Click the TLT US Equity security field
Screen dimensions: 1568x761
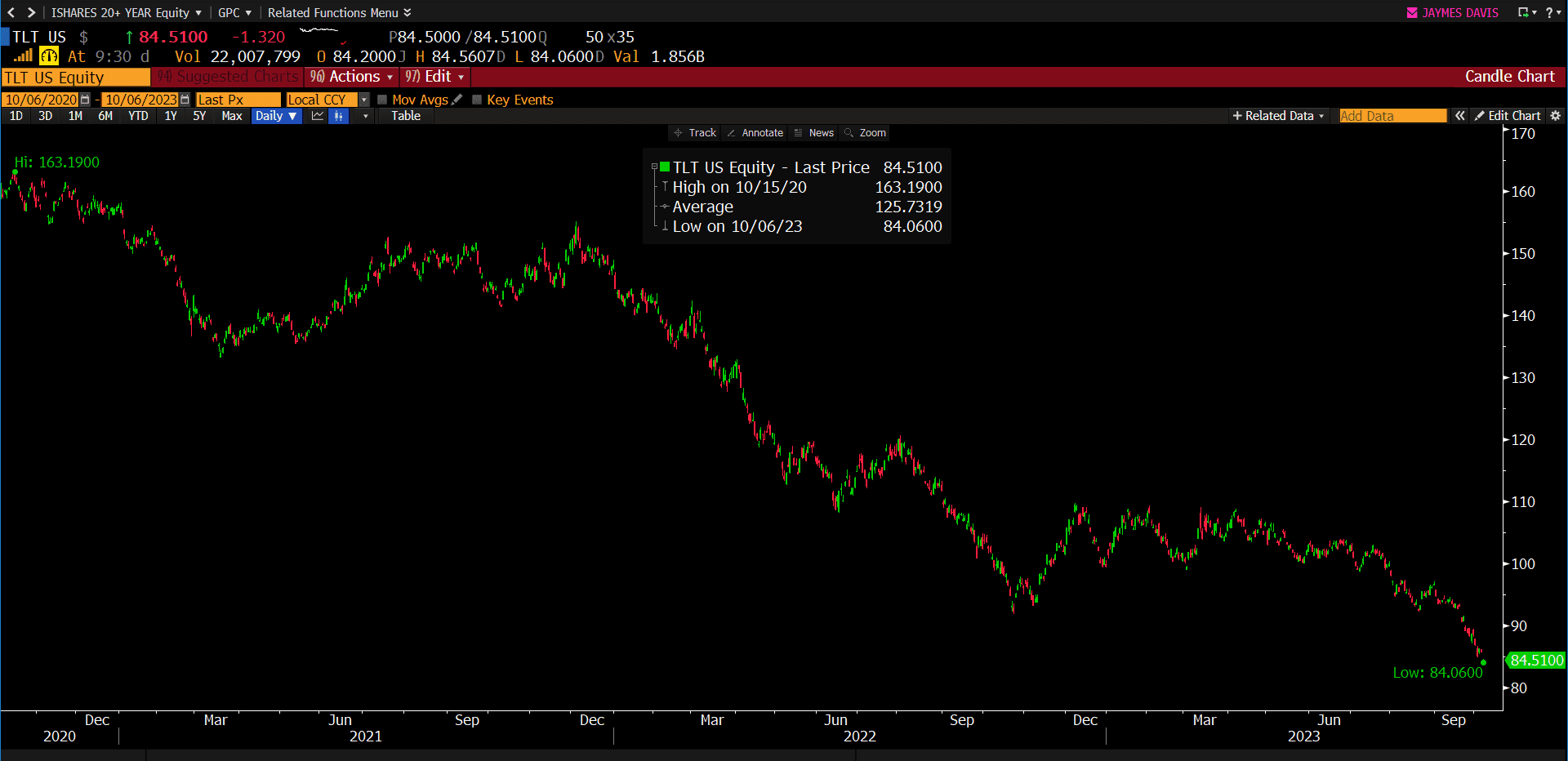(76, 78)
